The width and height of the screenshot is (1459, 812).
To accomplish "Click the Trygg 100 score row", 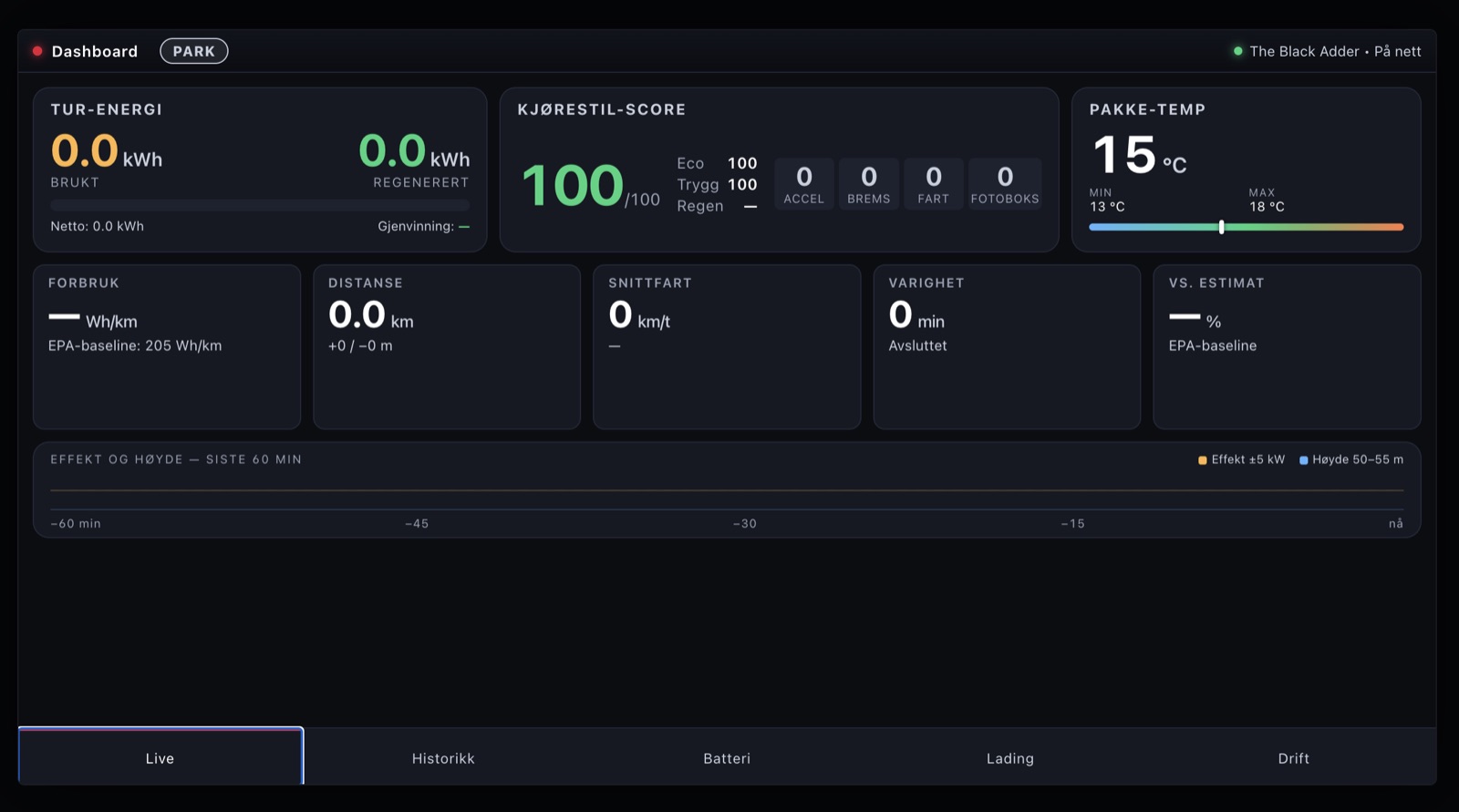I will [717, 184].
